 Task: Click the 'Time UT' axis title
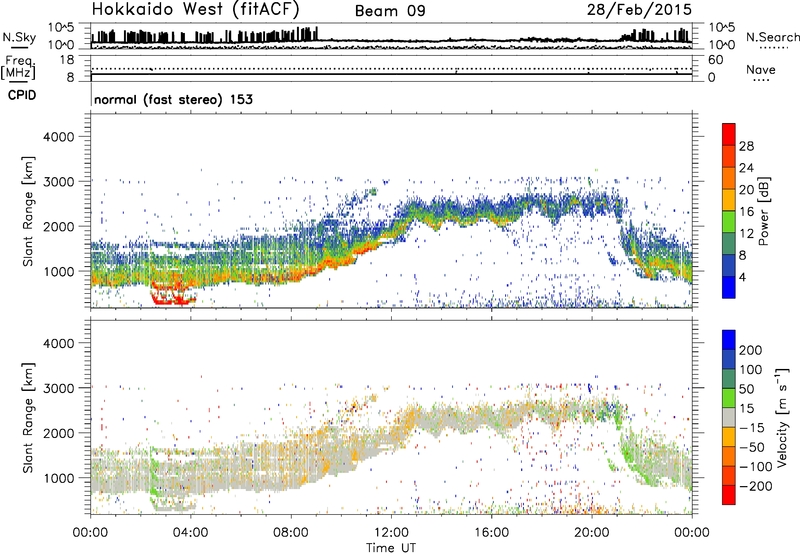coord(391,547)
